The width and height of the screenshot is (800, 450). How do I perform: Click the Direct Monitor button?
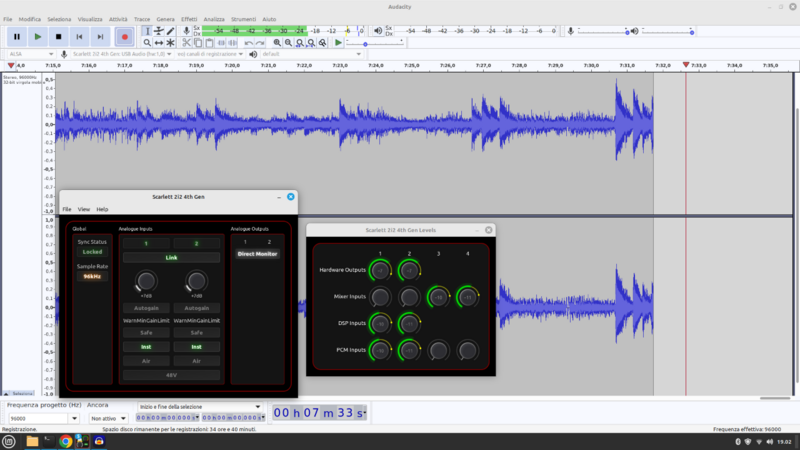point(258,254)
